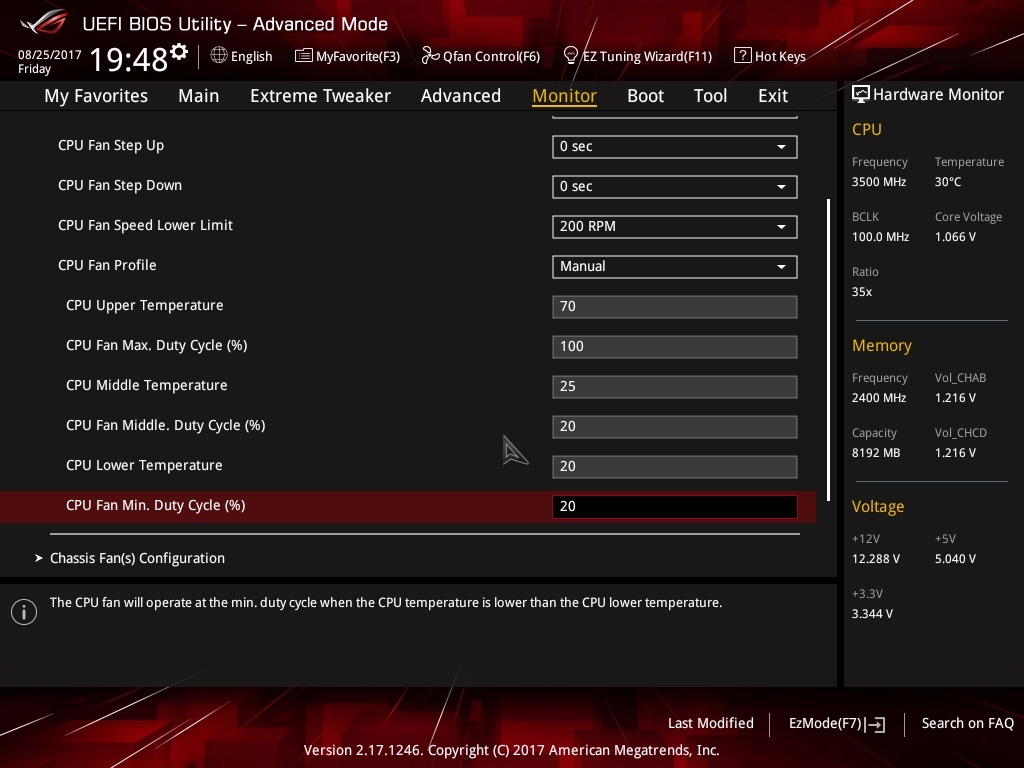Click the settings list vertical scrollbar
Screen dimensions: 1024x768
point(828,350)
